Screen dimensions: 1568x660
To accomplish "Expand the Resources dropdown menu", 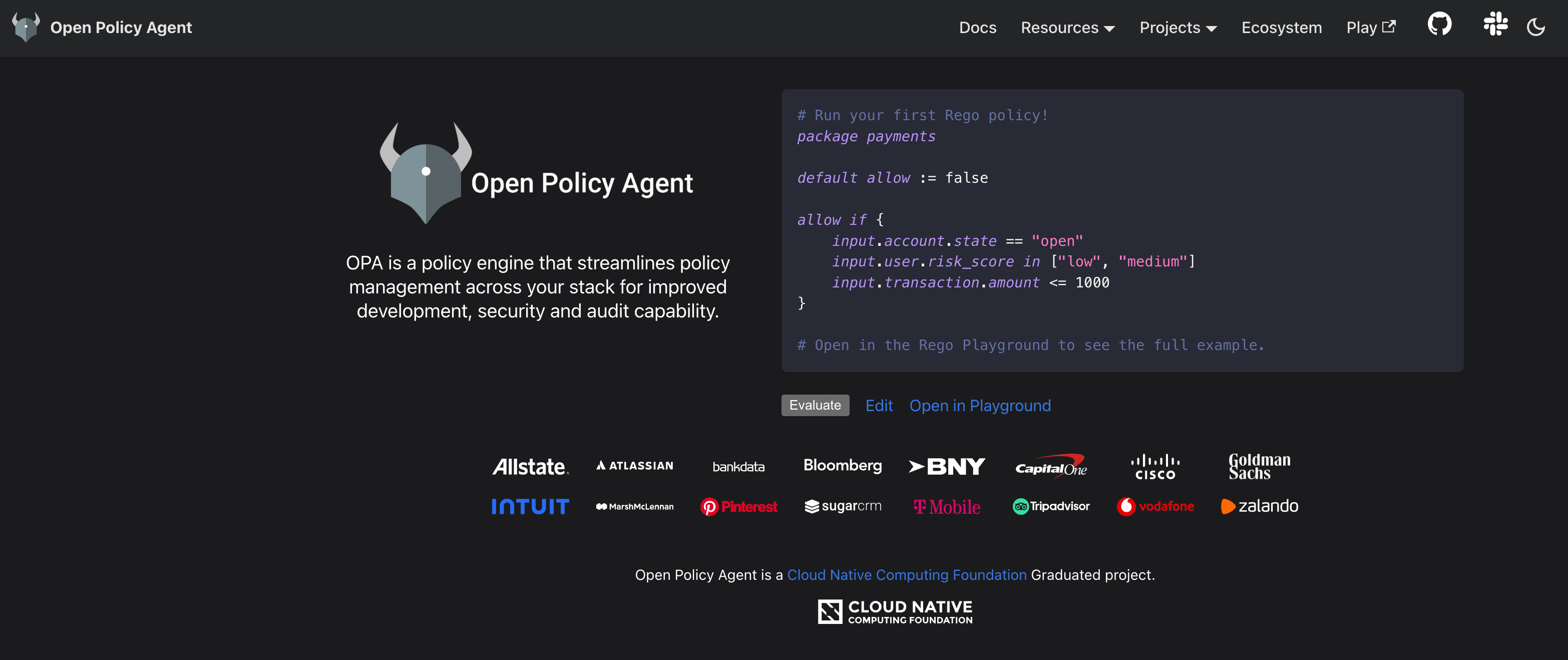I will (1067, 28).
